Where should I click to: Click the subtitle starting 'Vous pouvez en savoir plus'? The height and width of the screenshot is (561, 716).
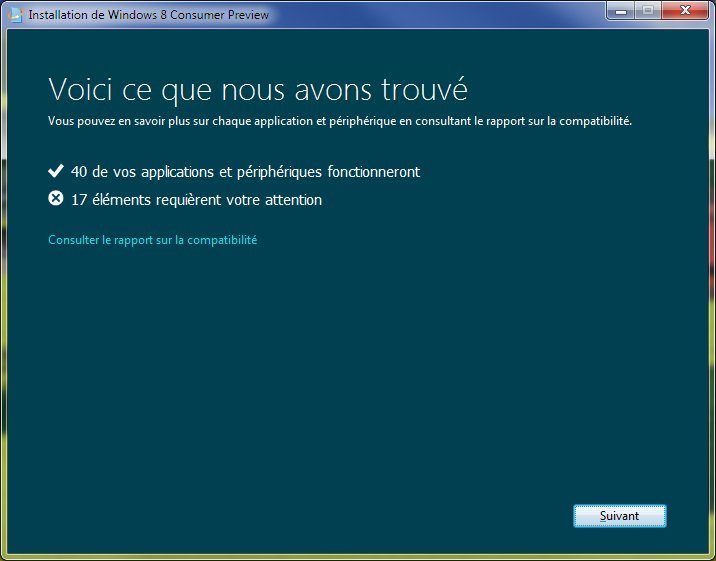pyautogui.click(x=340, y=121)
